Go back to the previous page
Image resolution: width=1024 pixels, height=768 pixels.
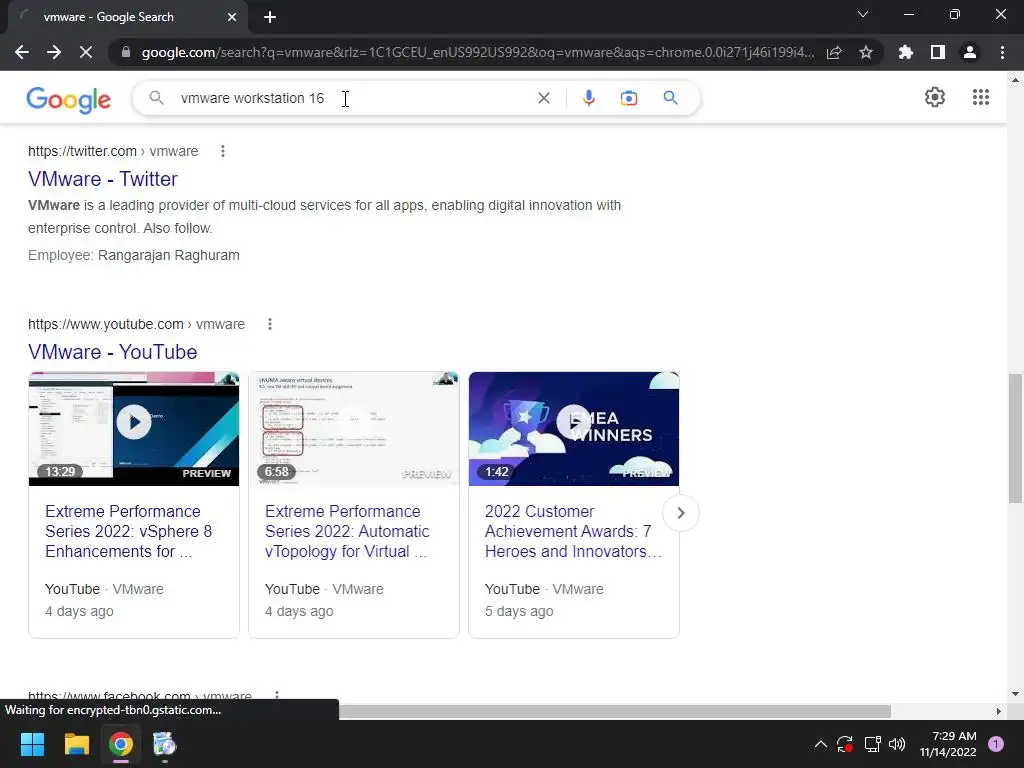click(22, 52)
